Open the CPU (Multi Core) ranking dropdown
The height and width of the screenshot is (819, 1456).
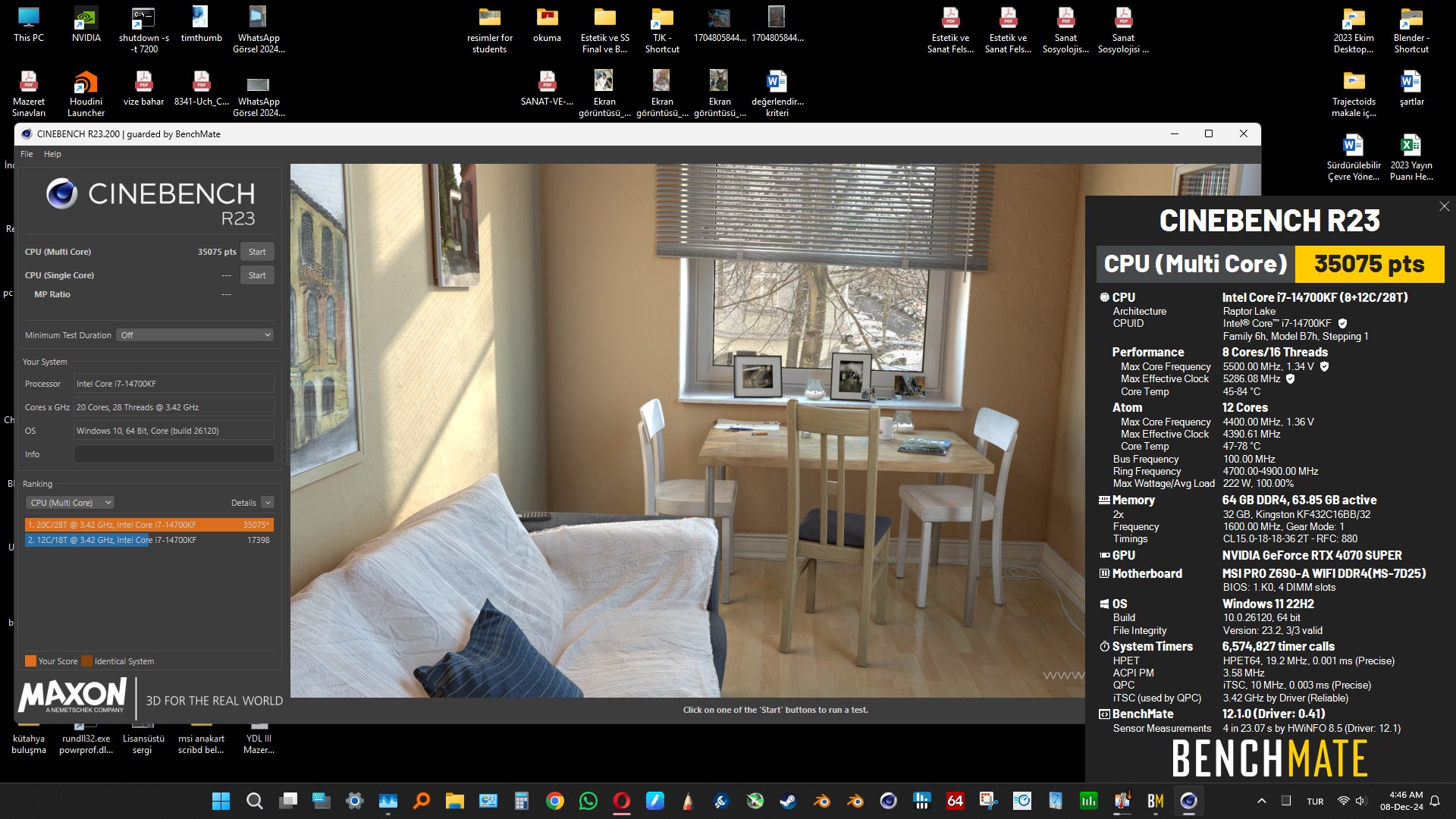(71, 503)
